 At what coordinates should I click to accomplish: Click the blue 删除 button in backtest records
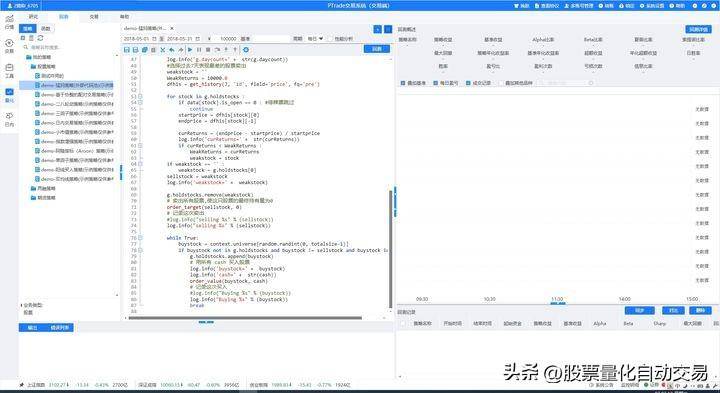[x=700, y=311]
